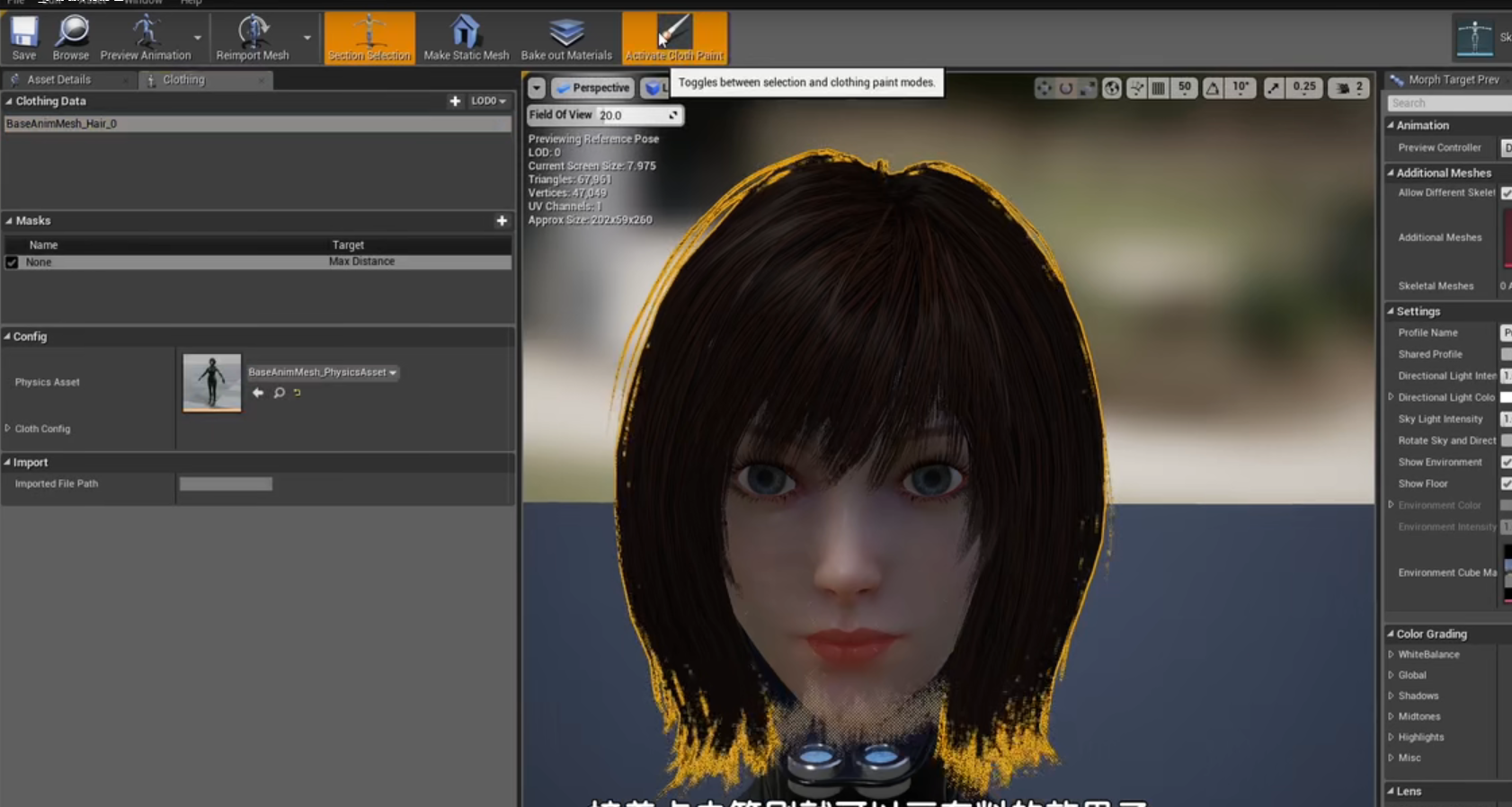Toggle the None mask checkbox

[12, 262]
